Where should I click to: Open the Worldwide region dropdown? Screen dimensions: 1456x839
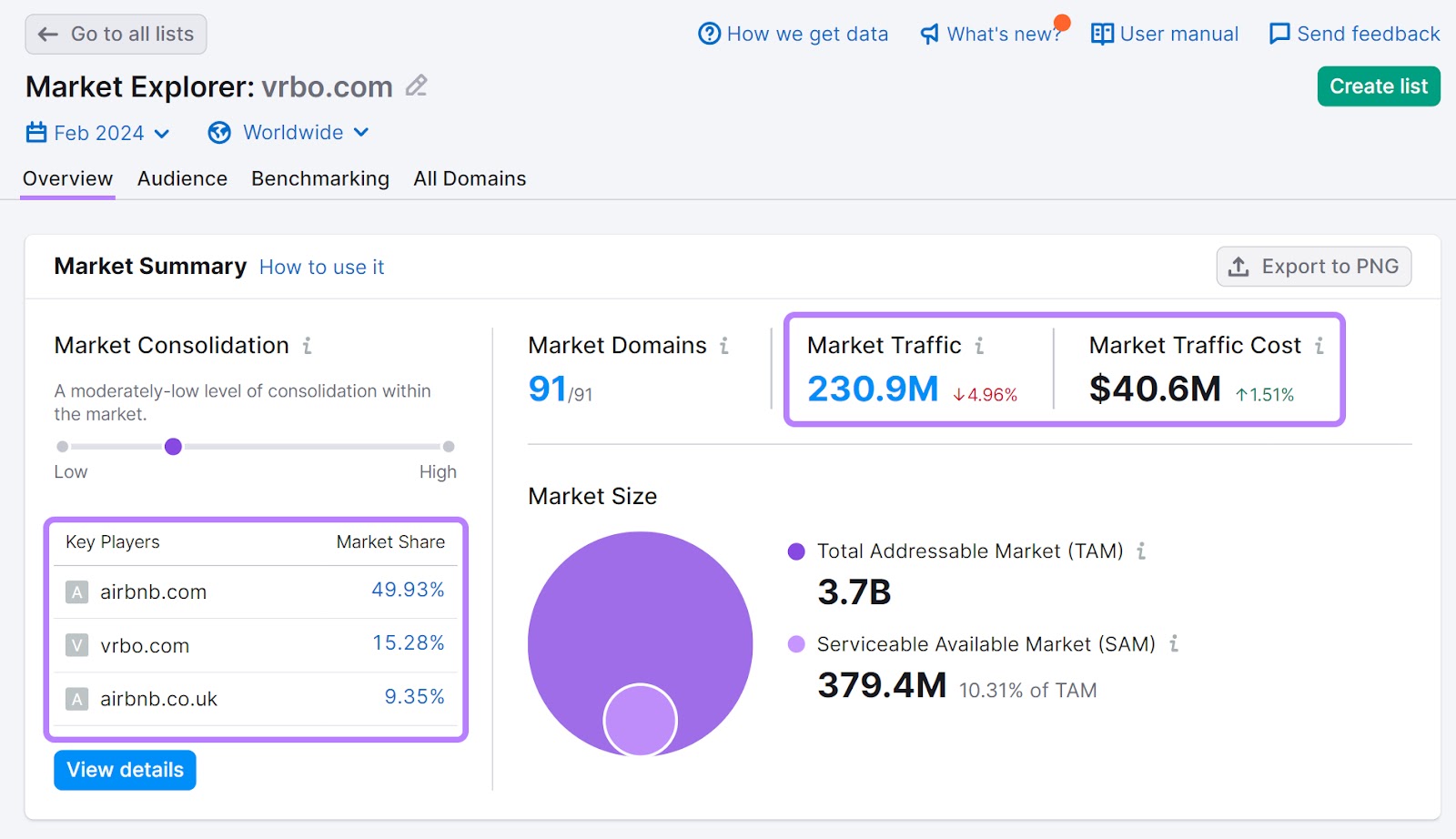point(288,133)
